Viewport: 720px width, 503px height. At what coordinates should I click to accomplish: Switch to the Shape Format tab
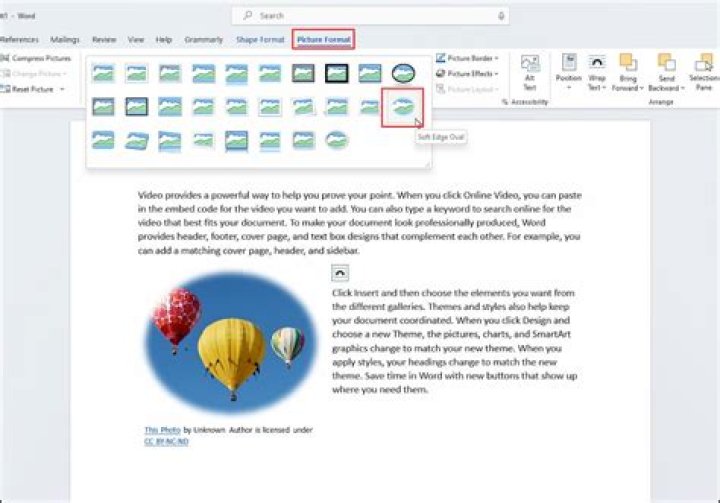260,40
